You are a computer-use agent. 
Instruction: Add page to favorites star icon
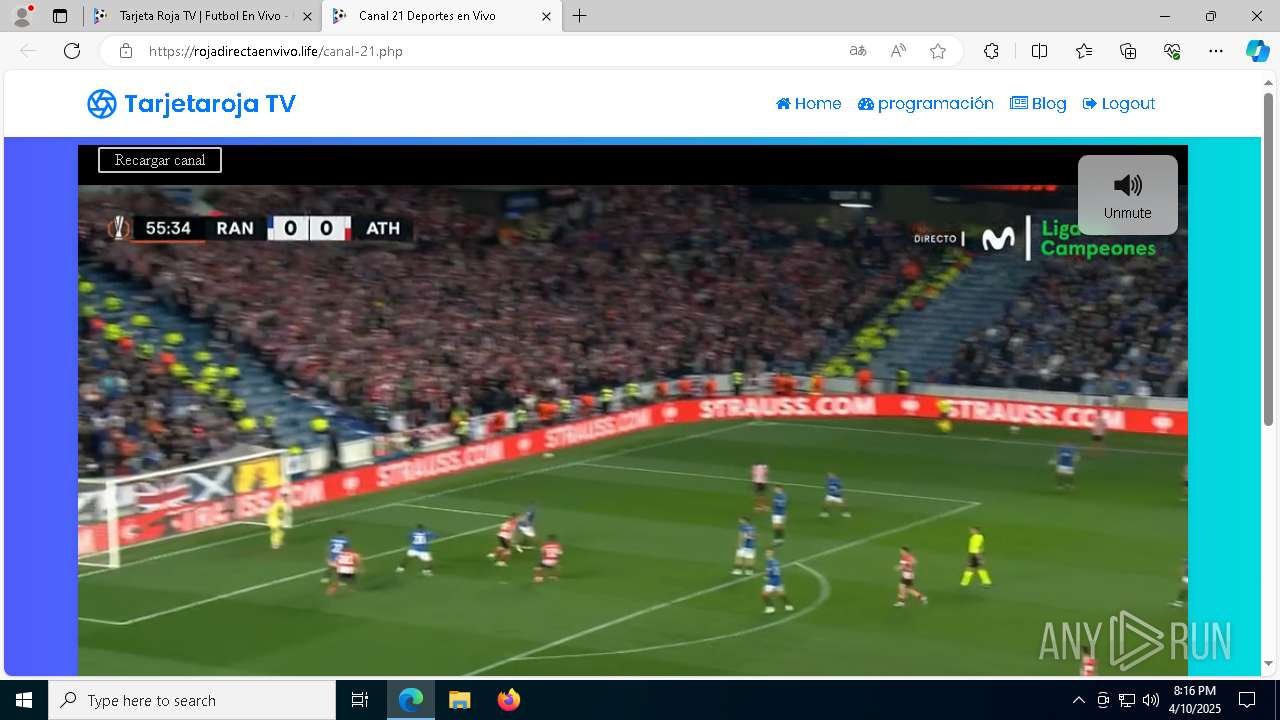coord(938,51)
